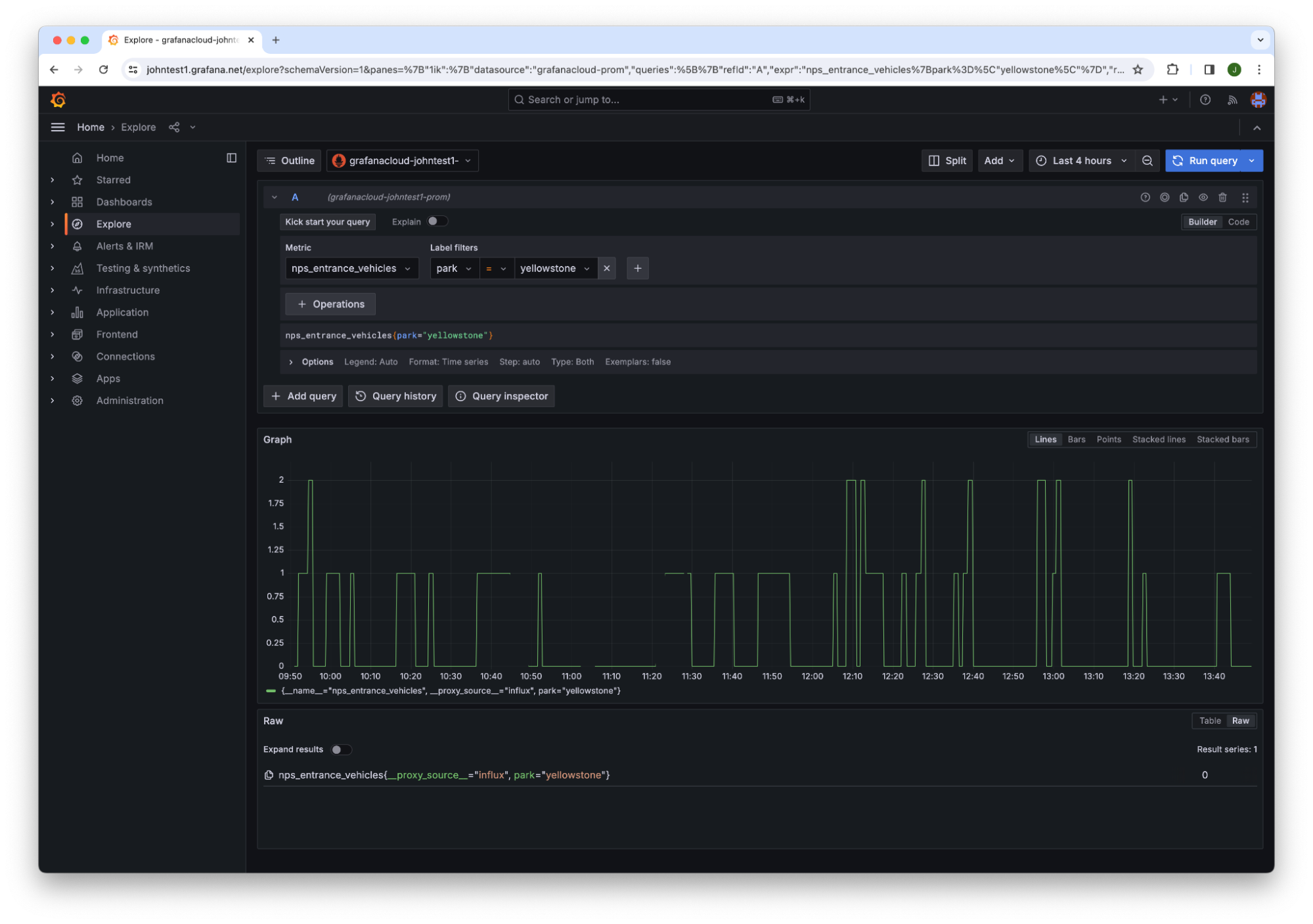The width and height of the screenshot is (1313, 924).
Task: Open the Last 4 hours time picker
Action: point(1080,161)
